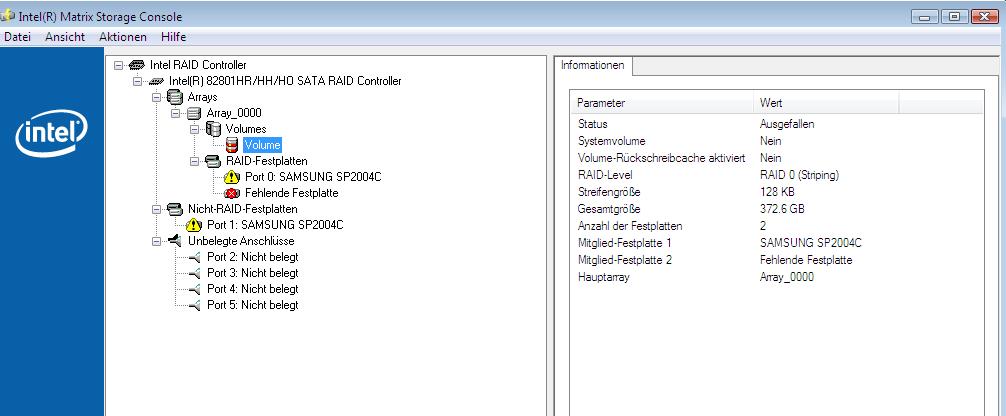This screenshot has width=1006, height=416.
Task: Click the RAID-Level parameter row
Action: [777, 175]
